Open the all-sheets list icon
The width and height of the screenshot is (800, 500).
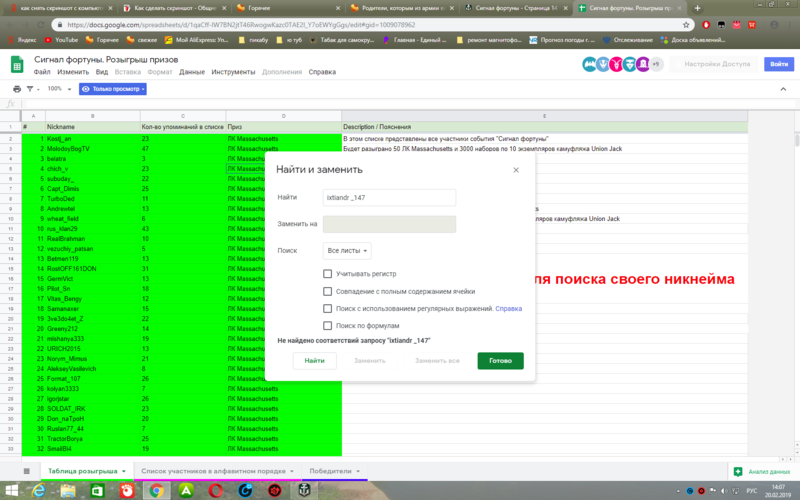[x=27, y=471]
